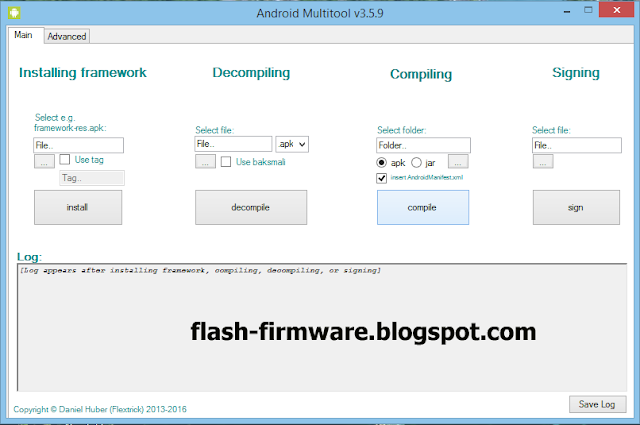This screenshot has height=425, width=640.
Task: Enable the Use baksmali checkbox
Action: pyautogui.click(x=226, y=162)
